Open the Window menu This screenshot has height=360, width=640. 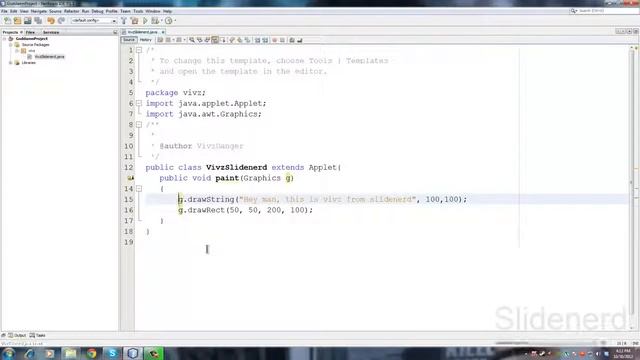[153, 11]
